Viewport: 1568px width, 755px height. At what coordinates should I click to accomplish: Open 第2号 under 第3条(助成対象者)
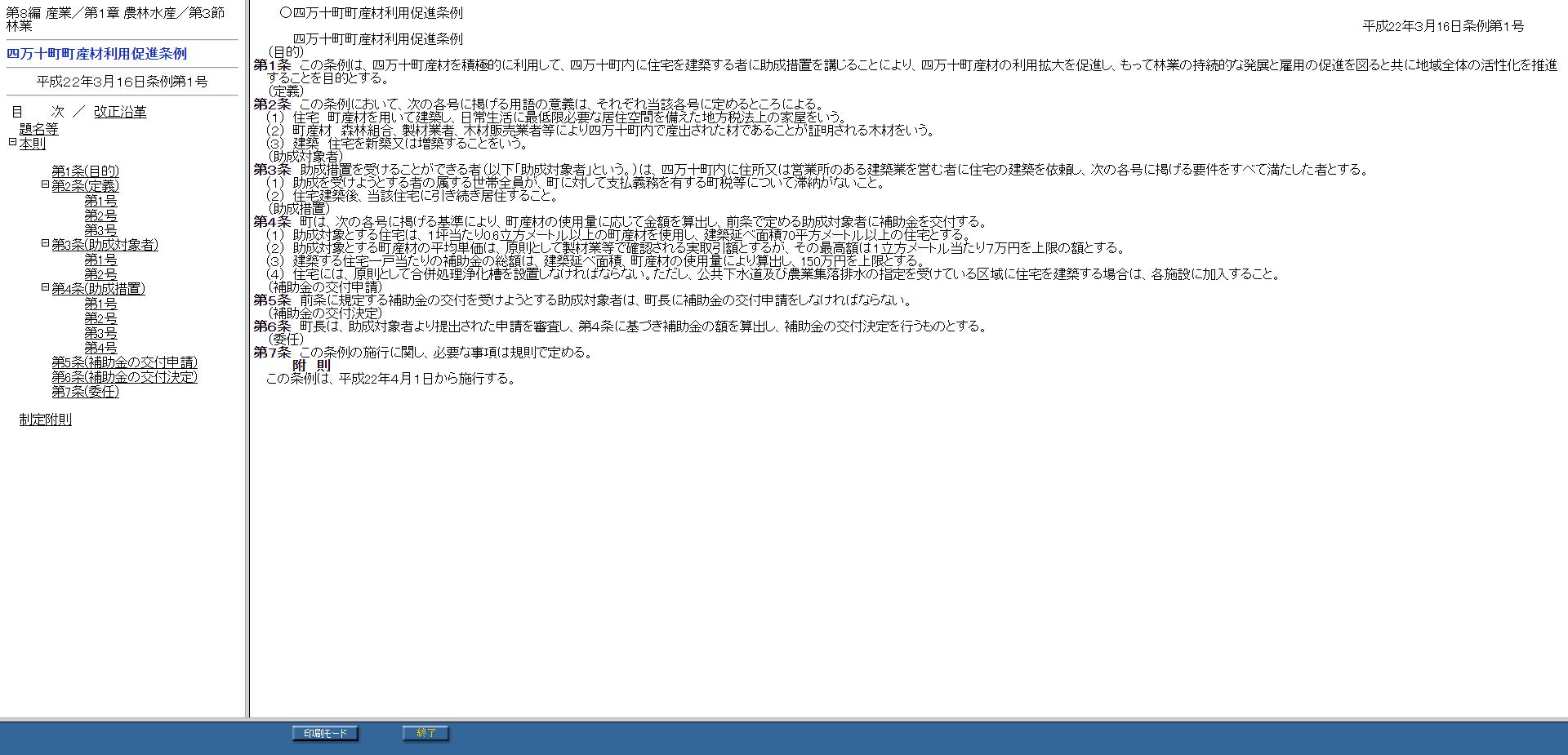tap(100, 274)
